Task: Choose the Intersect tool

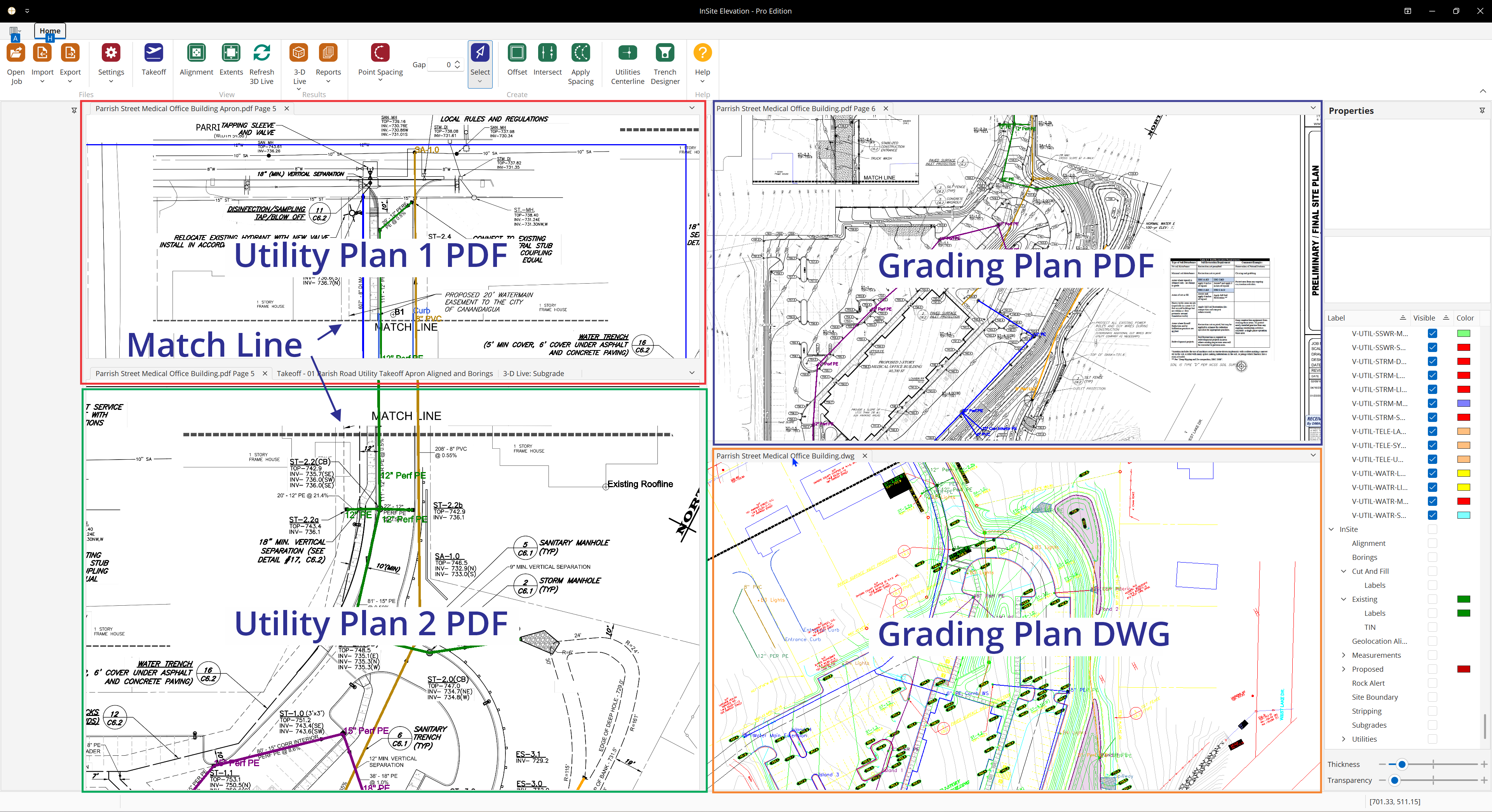Action: (547, 53)
